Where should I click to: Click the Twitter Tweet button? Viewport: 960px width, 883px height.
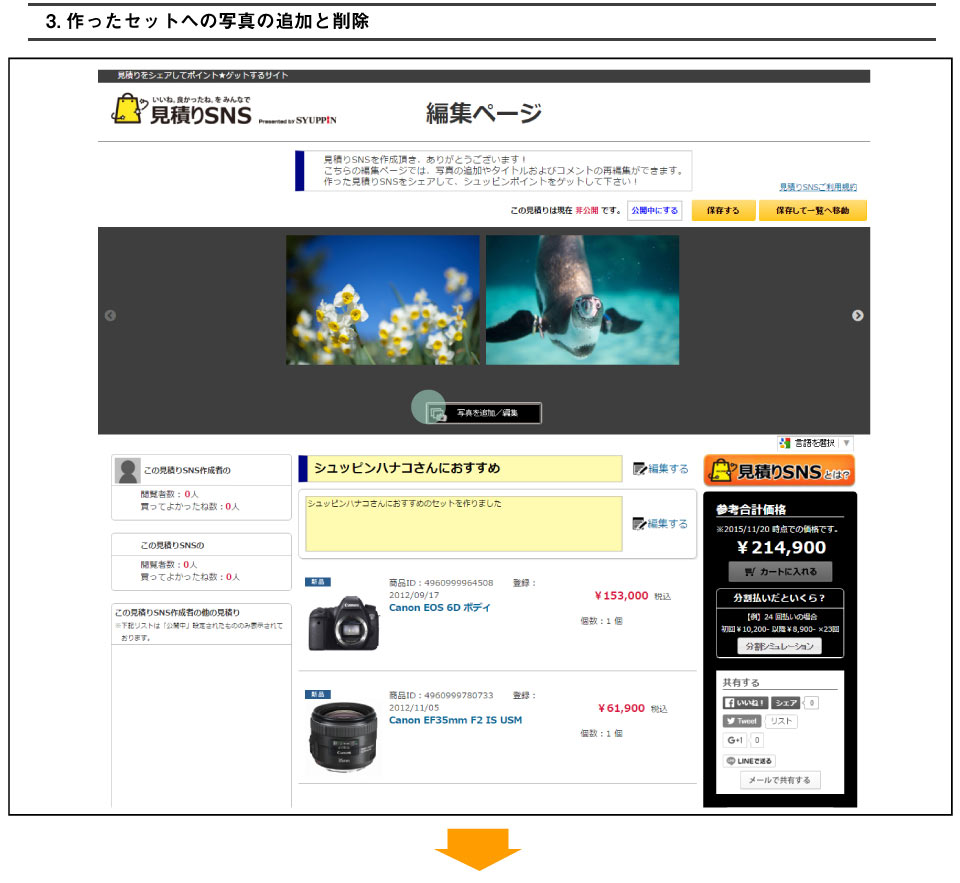pos(742,721)
